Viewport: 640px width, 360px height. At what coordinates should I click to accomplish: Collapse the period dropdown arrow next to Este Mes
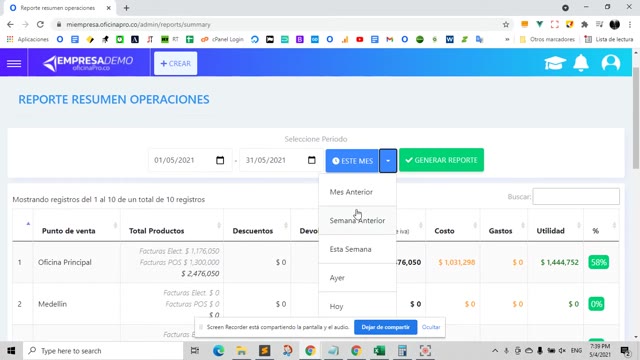pos(388,160)
